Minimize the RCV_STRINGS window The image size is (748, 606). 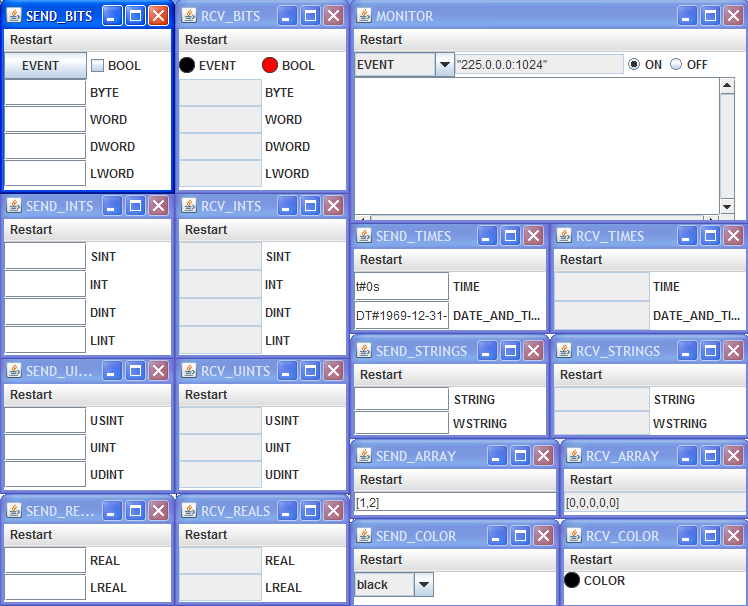pos(686,351)
